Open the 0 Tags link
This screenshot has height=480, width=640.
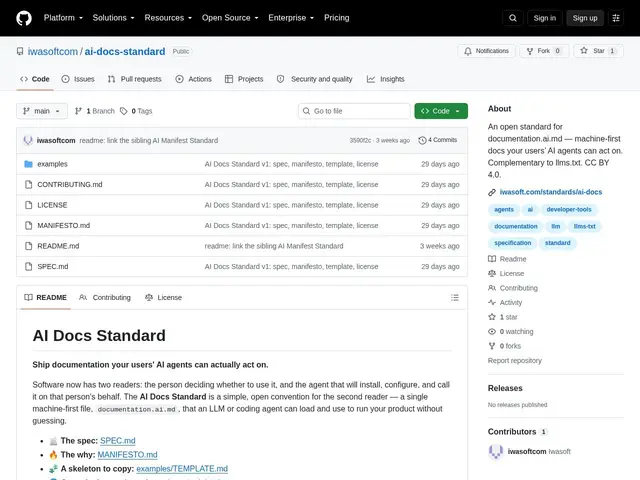click(x=136, y=111)
